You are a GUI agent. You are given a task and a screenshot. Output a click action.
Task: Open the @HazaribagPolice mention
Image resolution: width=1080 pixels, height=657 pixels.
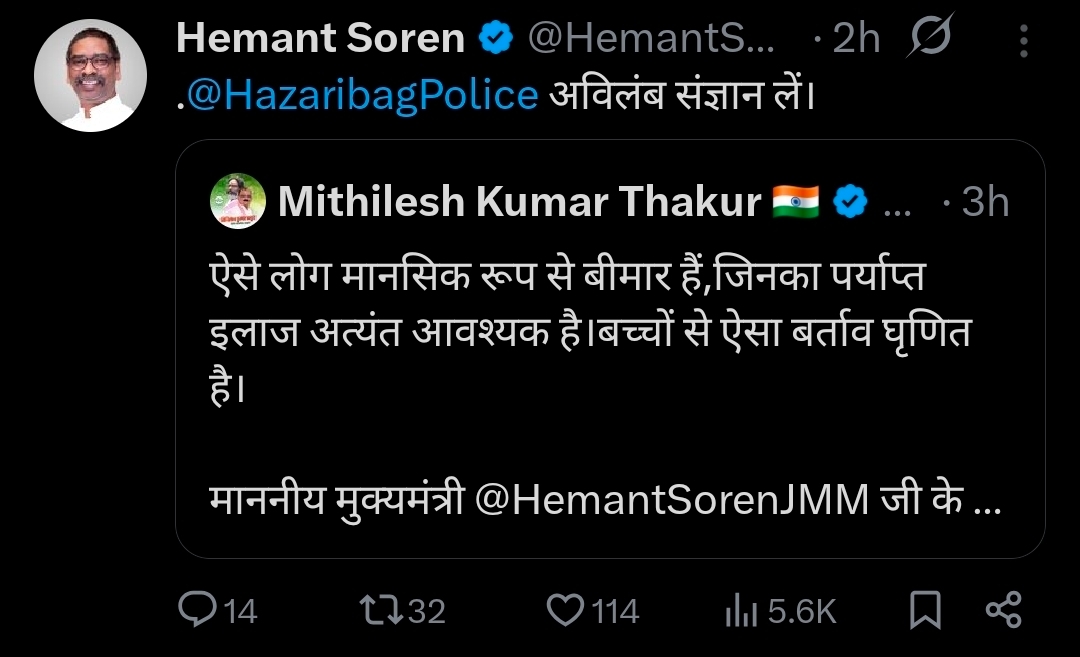364,95
